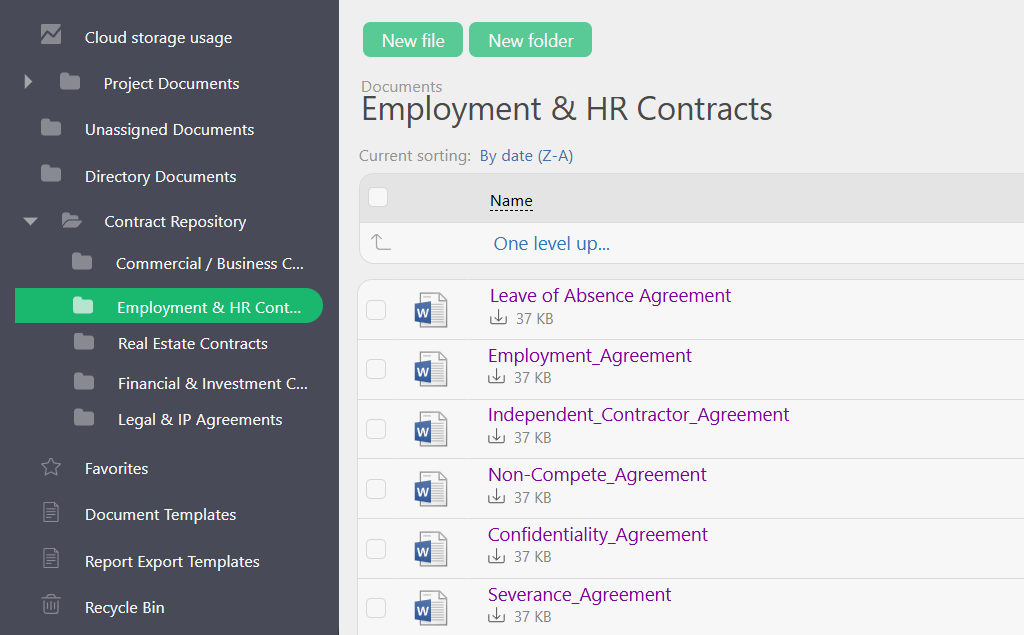This screenshot has height=635, width=1024.
Task: Check the Leave of Absence Agreement checkbox
Action: (x=376, y=310)
